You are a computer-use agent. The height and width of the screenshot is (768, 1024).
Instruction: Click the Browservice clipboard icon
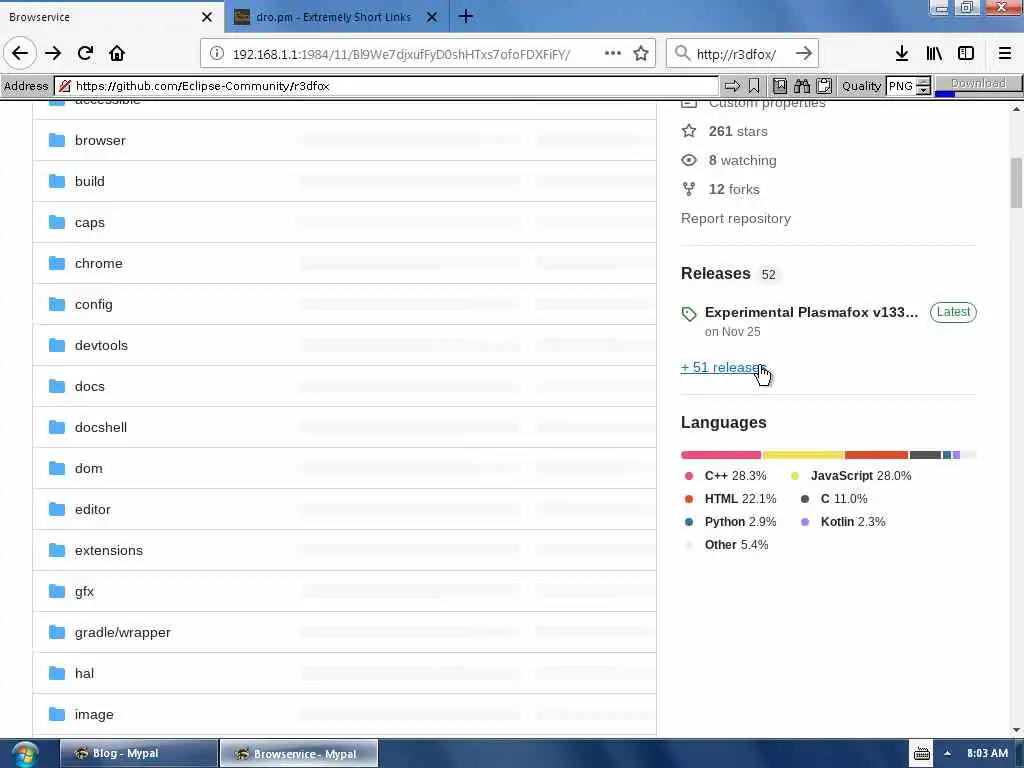click(x=824, y=86)
